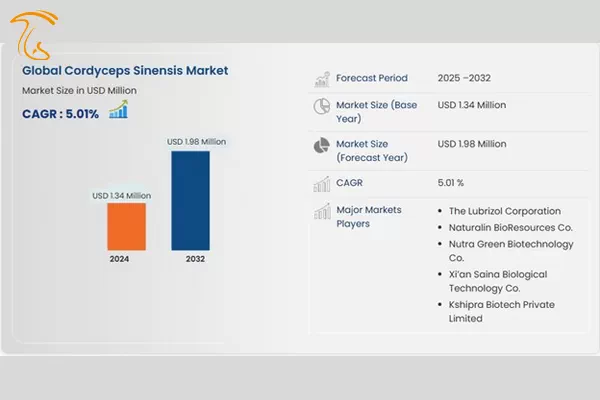
Task: Click 'The Lubrizol Corporation' list entry
Action: tap(505, 211)
